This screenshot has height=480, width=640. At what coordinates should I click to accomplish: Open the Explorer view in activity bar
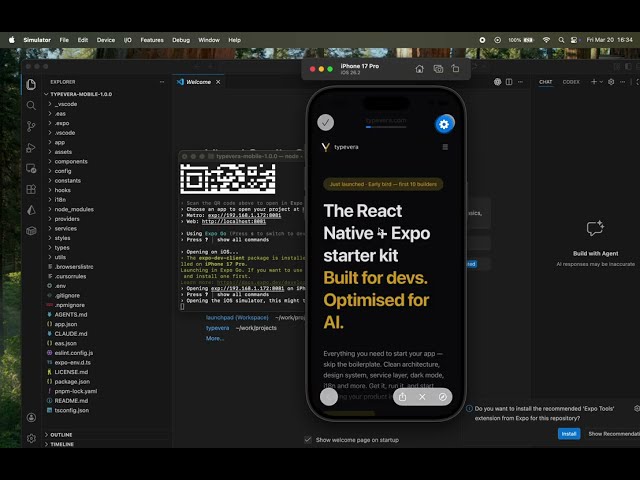click(x=31, y=84)
